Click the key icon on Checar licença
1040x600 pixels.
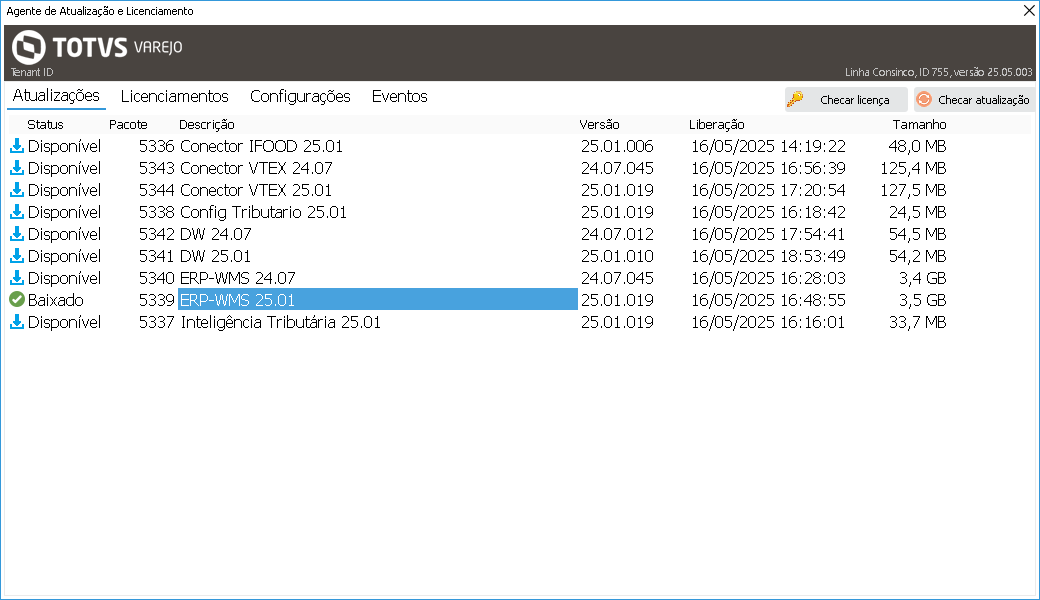pyautogui.click(x=795, y=99)
